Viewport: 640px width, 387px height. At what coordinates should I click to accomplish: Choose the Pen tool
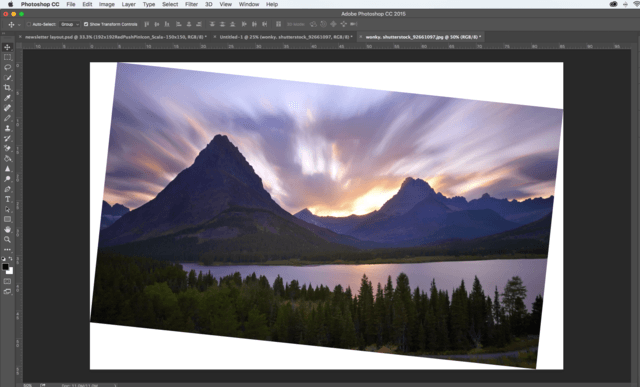click(x=7, y=189)
